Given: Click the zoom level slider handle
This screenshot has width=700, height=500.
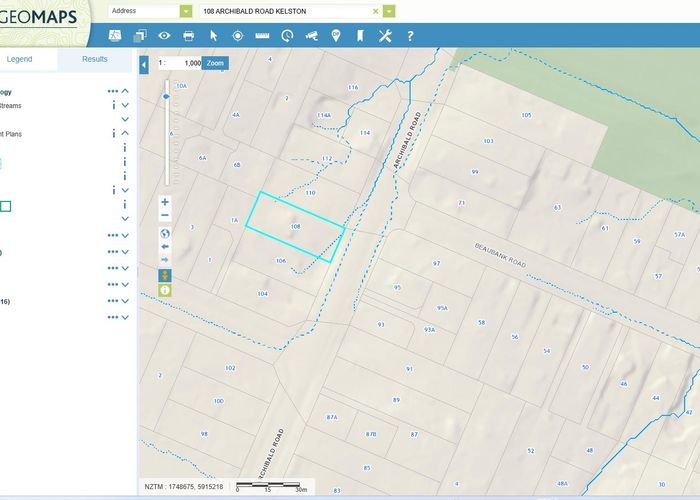Looking at the screenshot, I should click(166, 98).
